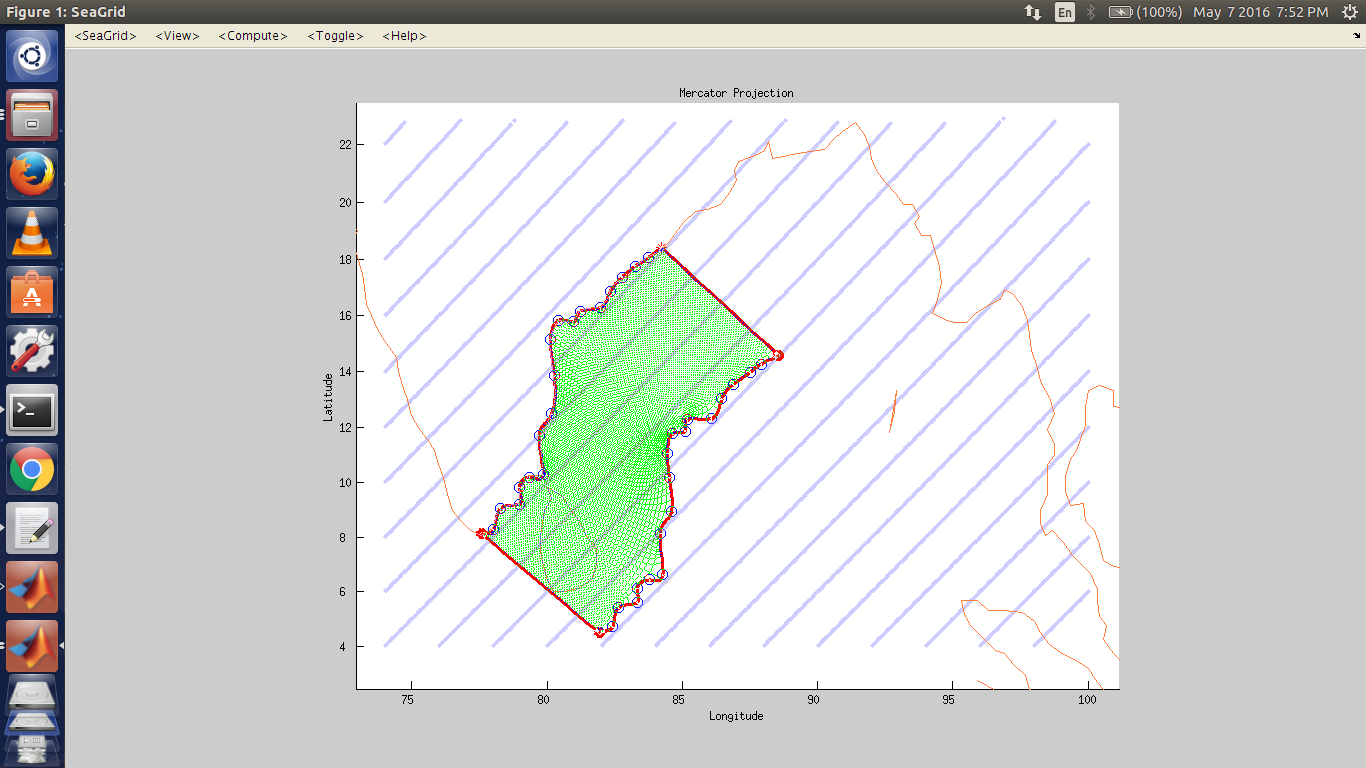Open the <Help> menu
The height and width of the screenshot is (768, 1366).
404,36
